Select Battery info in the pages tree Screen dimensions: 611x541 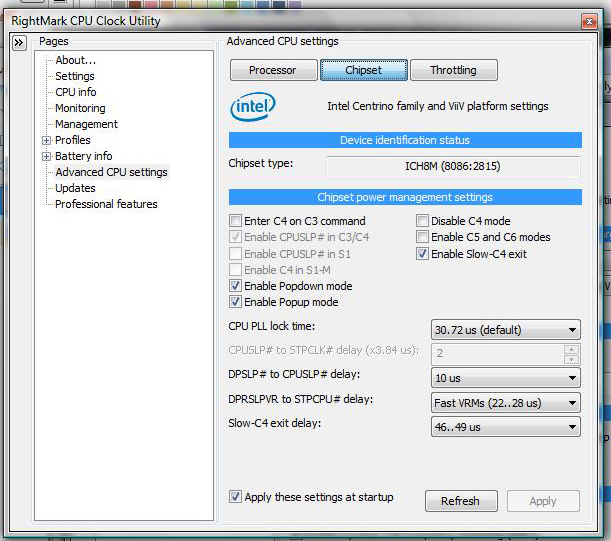tap(84, 156)
